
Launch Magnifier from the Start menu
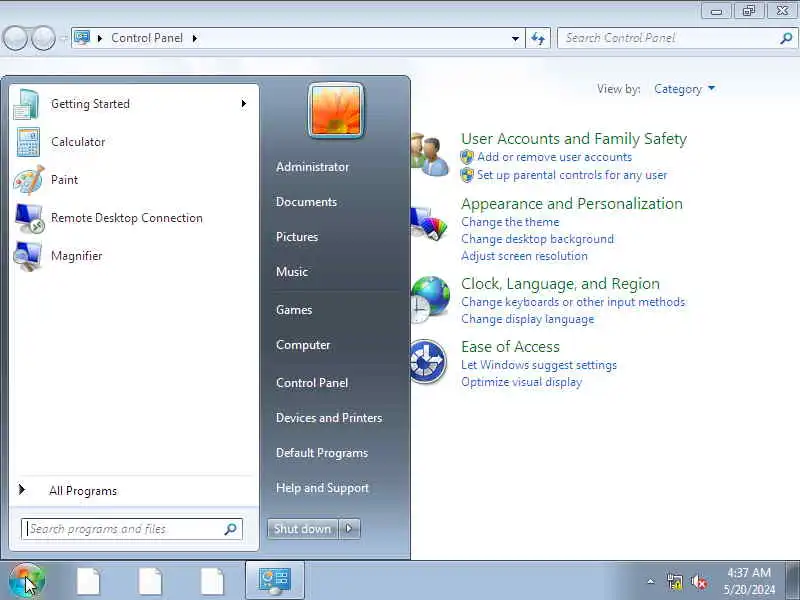click(x=134, y=256)
